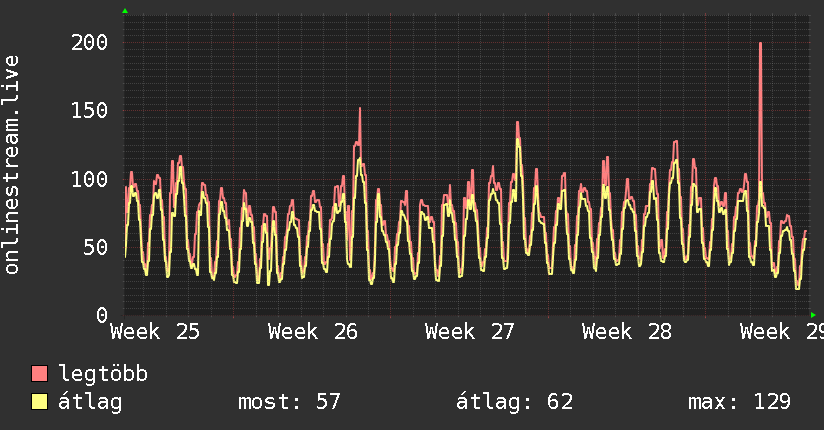Click the Week 29 axis label
Screen dimensions: 824x430
pyautogui.click(x=782, y=332)
